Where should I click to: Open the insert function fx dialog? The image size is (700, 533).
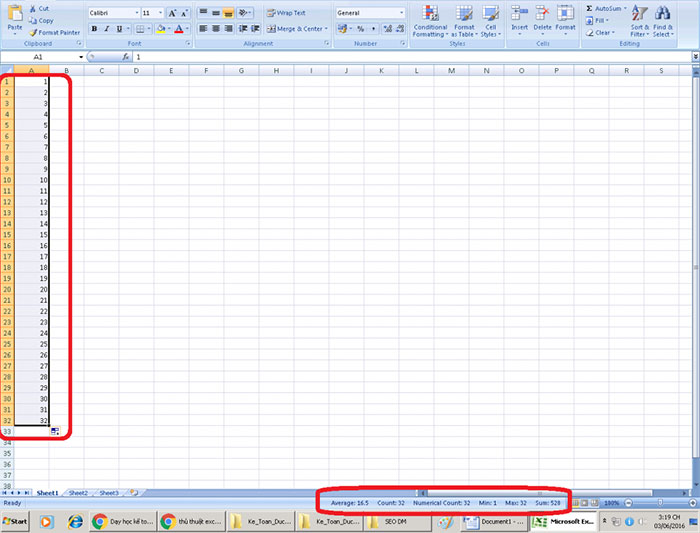126,57
